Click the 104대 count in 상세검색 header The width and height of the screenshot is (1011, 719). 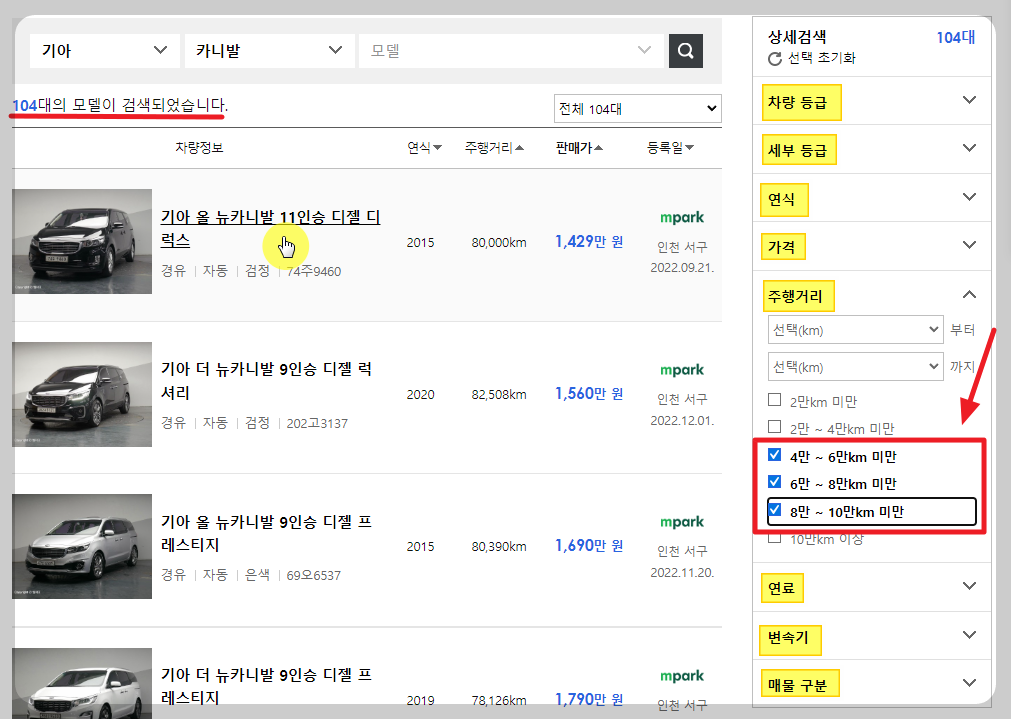(x=956, y=37)
